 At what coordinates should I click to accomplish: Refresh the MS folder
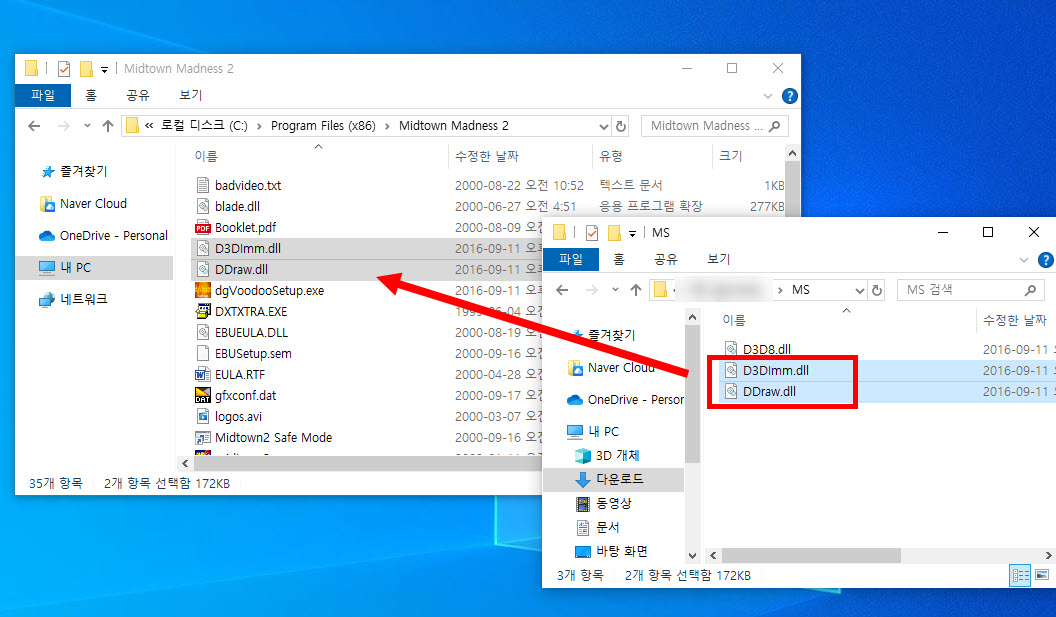tap(877, 290)
